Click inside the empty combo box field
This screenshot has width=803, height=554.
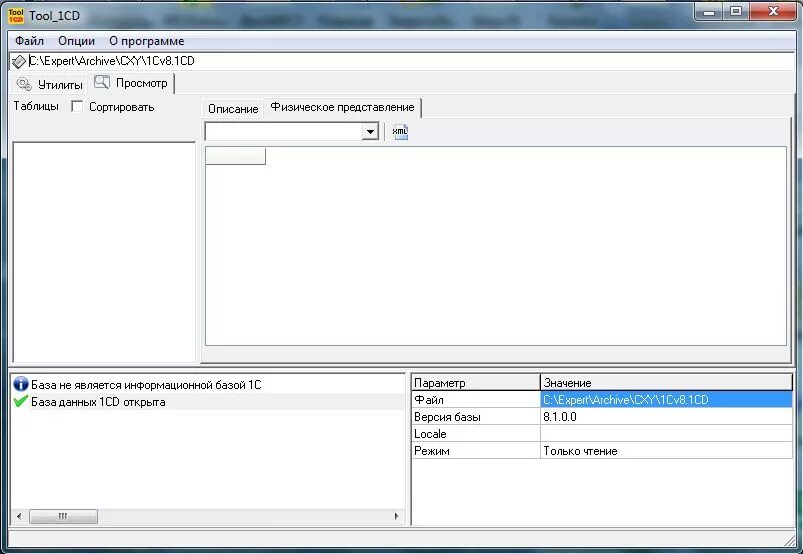click(x=283, y=132)
